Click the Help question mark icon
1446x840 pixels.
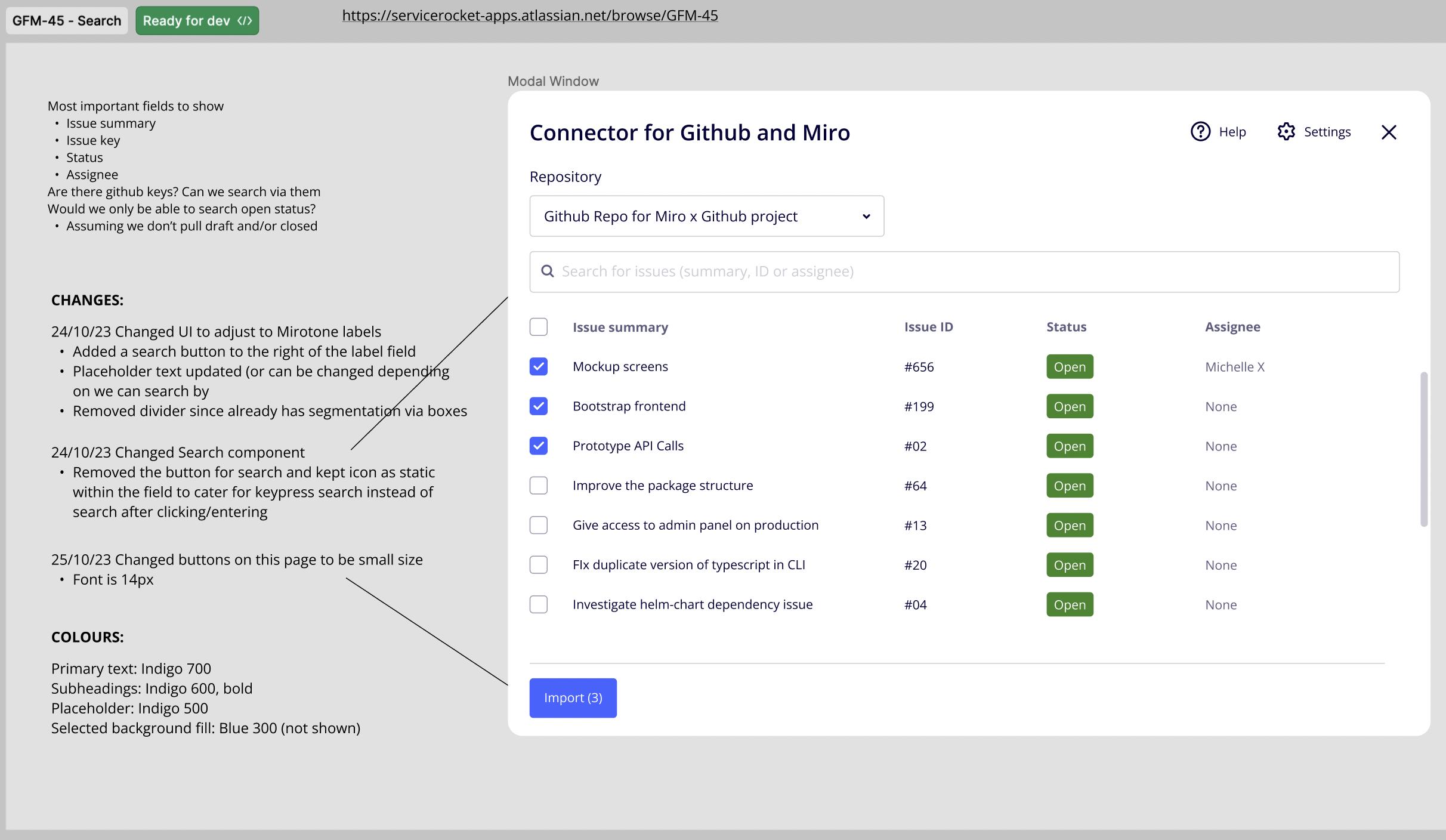[1200, 131]
